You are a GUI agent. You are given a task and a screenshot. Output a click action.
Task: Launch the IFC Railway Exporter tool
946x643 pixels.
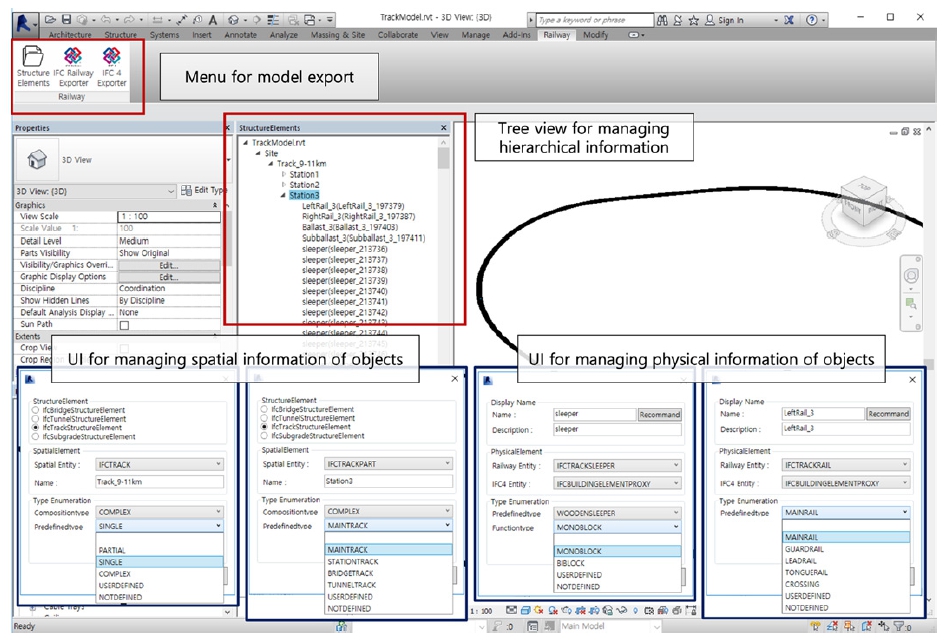pyautogui.click(x=73, y=66)
